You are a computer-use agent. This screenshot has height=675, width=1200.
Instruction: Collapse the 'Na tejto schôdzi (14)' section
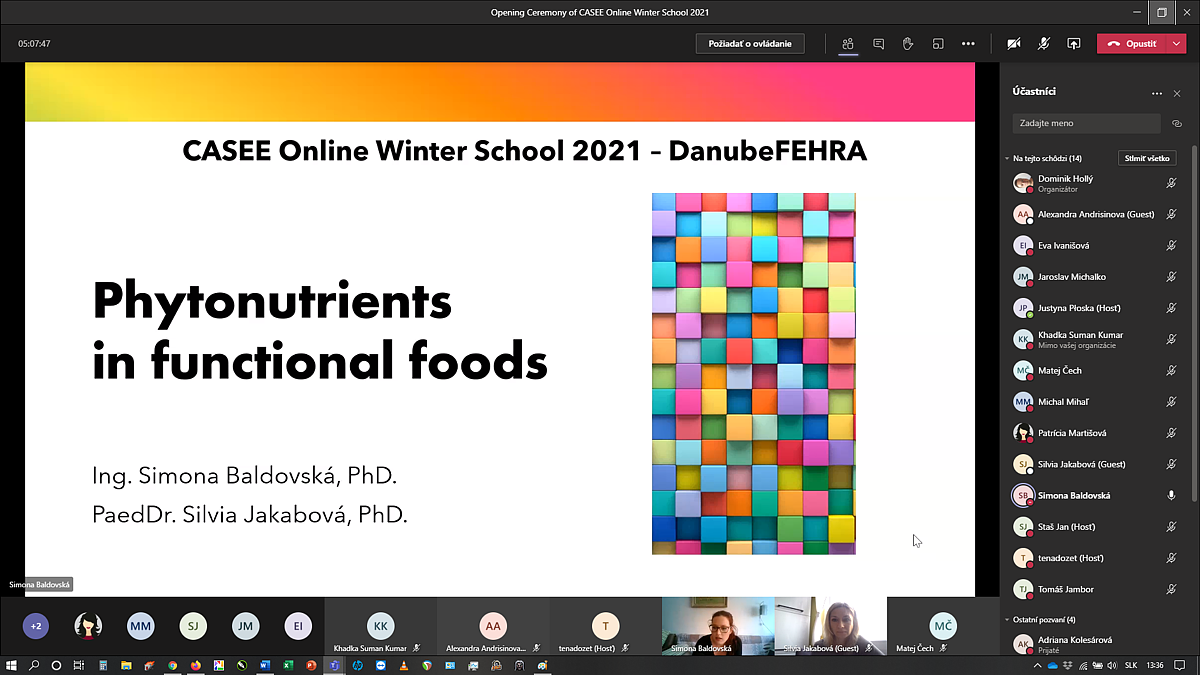click(x=1007, y=158)
